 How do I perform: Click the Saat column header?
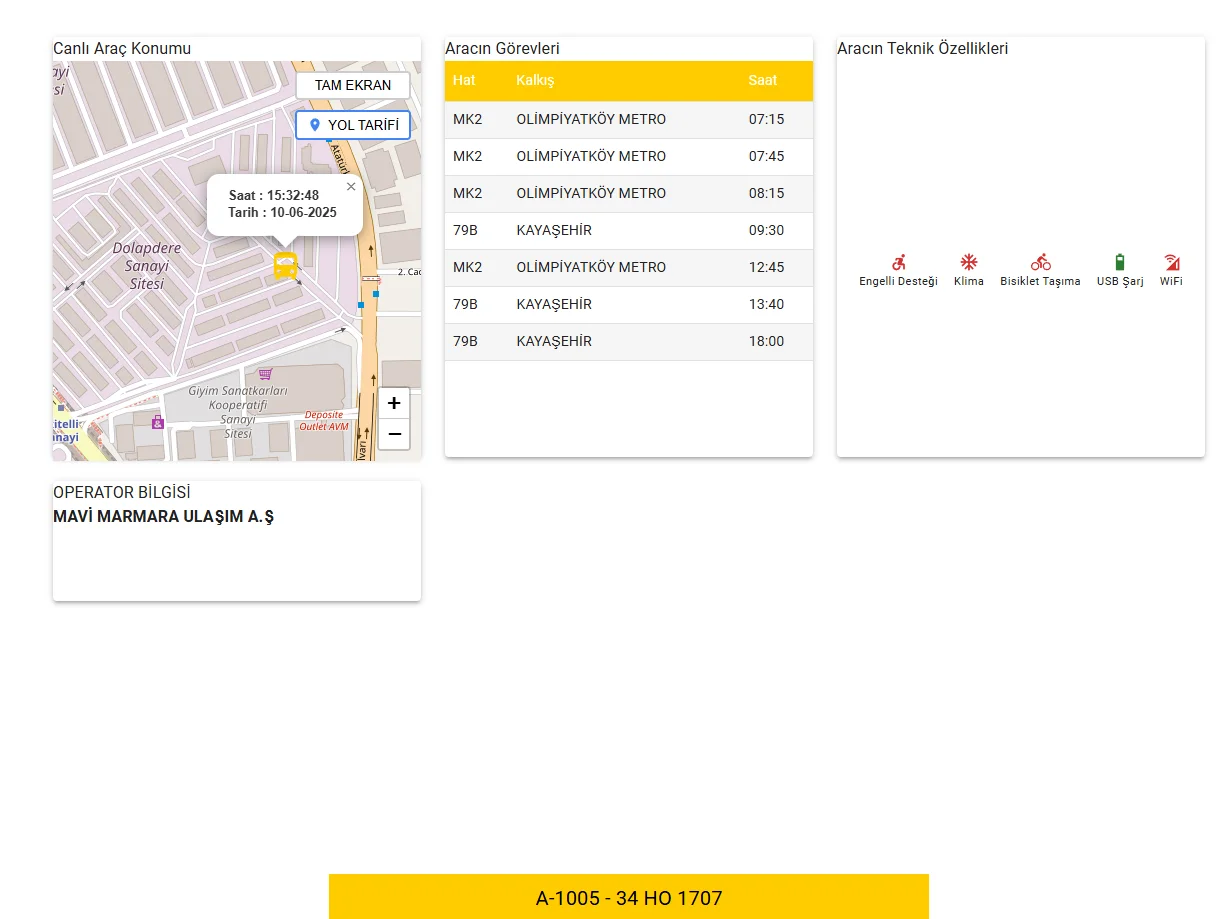click(762, 80)
